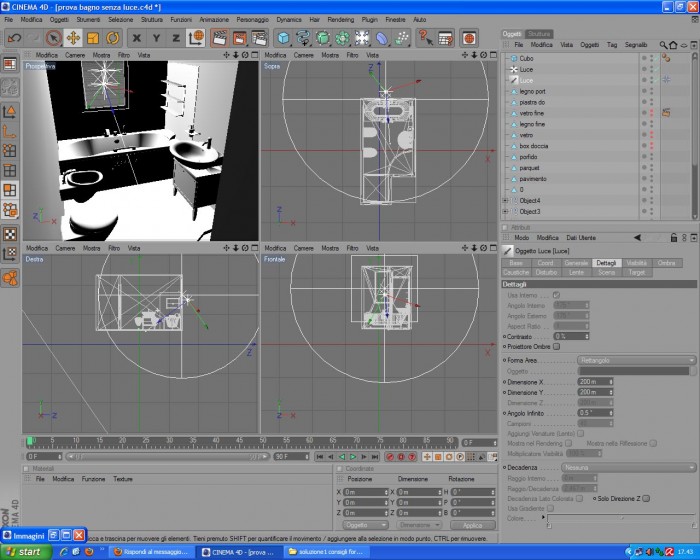Expand the Object4 tree node

505,201
